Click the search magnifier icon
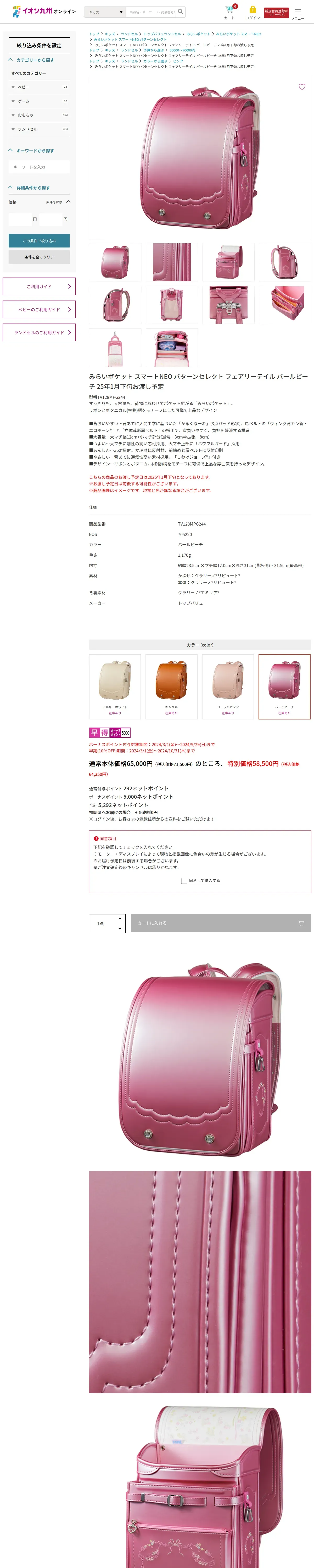The width and height of the screenshot is (314, 1568). [181, 11]
